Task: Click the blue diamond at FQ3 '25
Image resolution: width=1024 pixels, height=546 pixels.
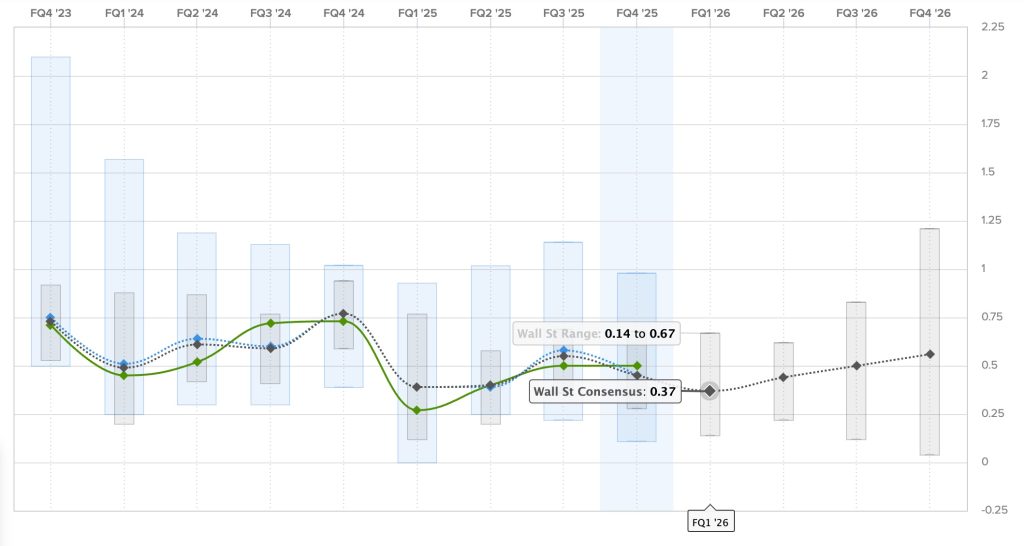Action: pyautogui.click(x=564, y=350)
